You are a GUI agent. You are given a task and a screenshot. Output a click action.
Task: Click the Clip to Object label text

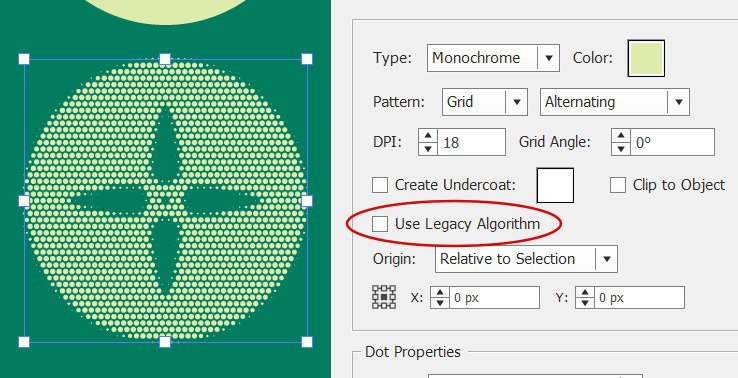point(679,185)
